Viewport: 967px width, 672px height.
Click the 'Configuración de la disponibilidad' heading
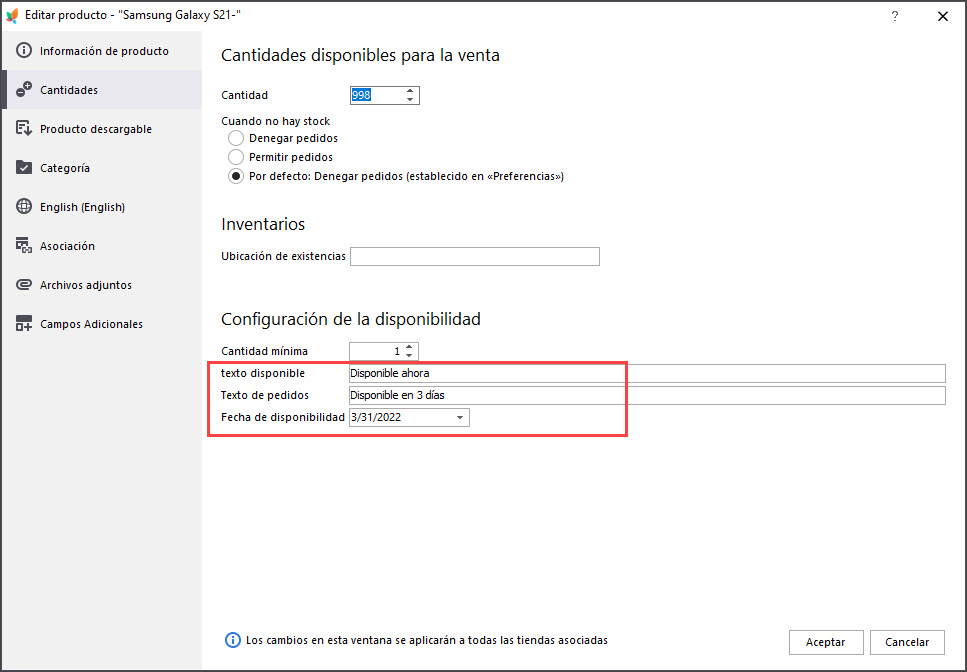point(351,319)
